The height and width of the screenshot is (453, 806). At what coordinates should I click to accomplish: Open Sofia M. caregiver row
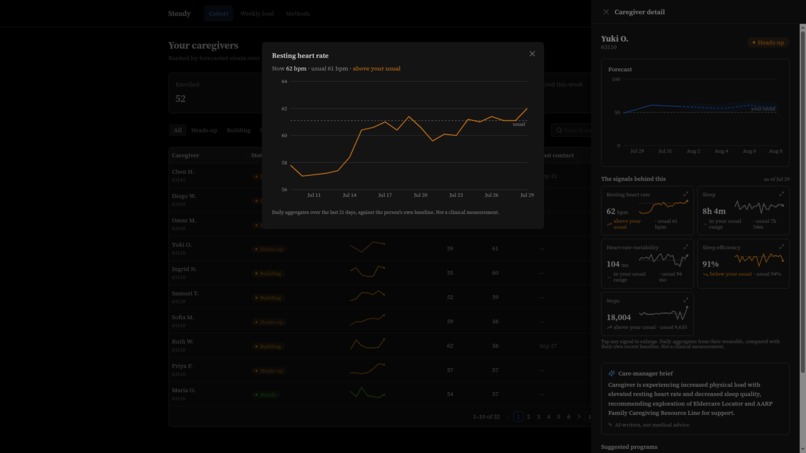tap(380, 321)
